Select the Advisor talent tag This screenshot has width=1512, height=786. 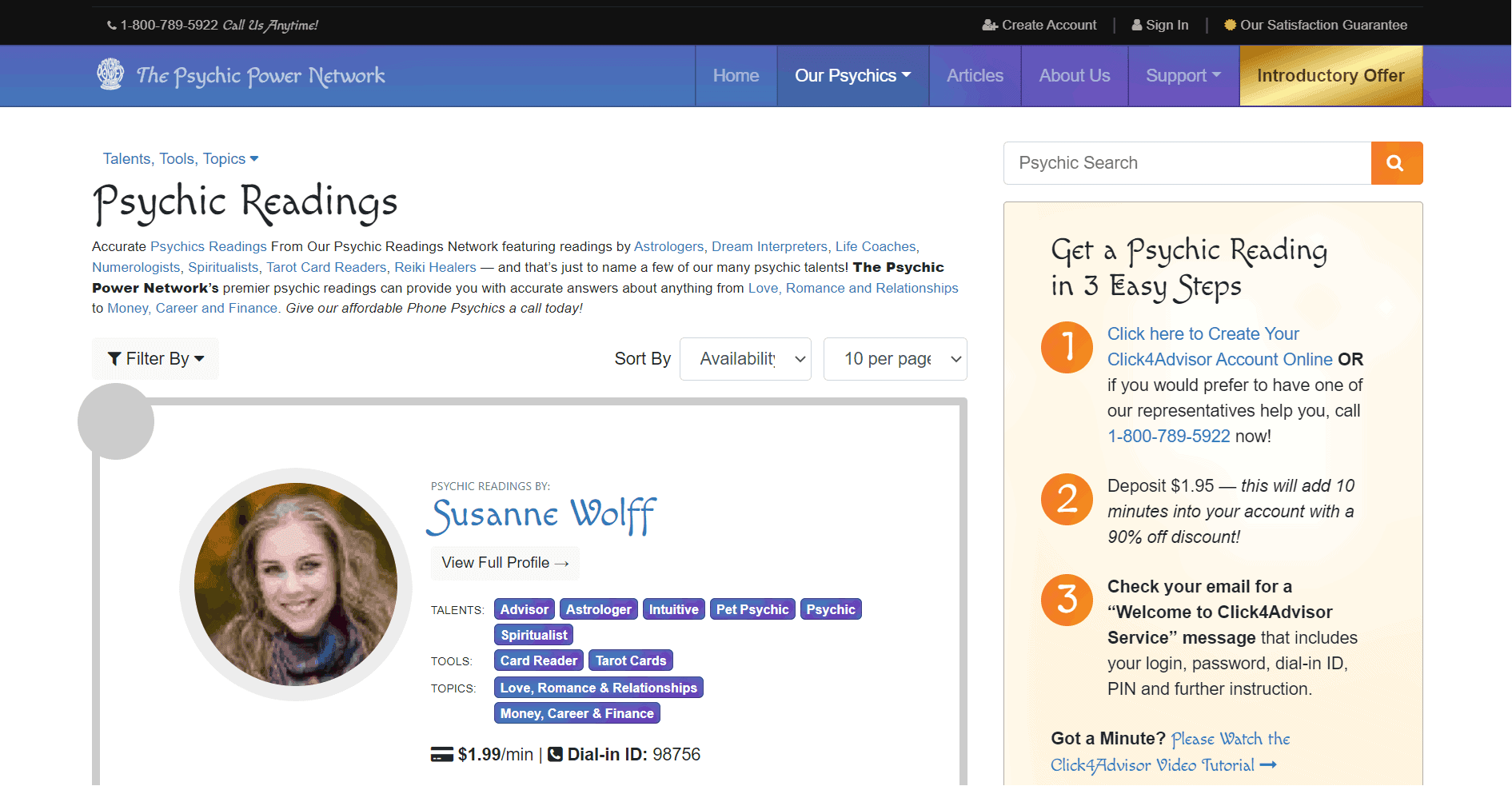(525, 609)
